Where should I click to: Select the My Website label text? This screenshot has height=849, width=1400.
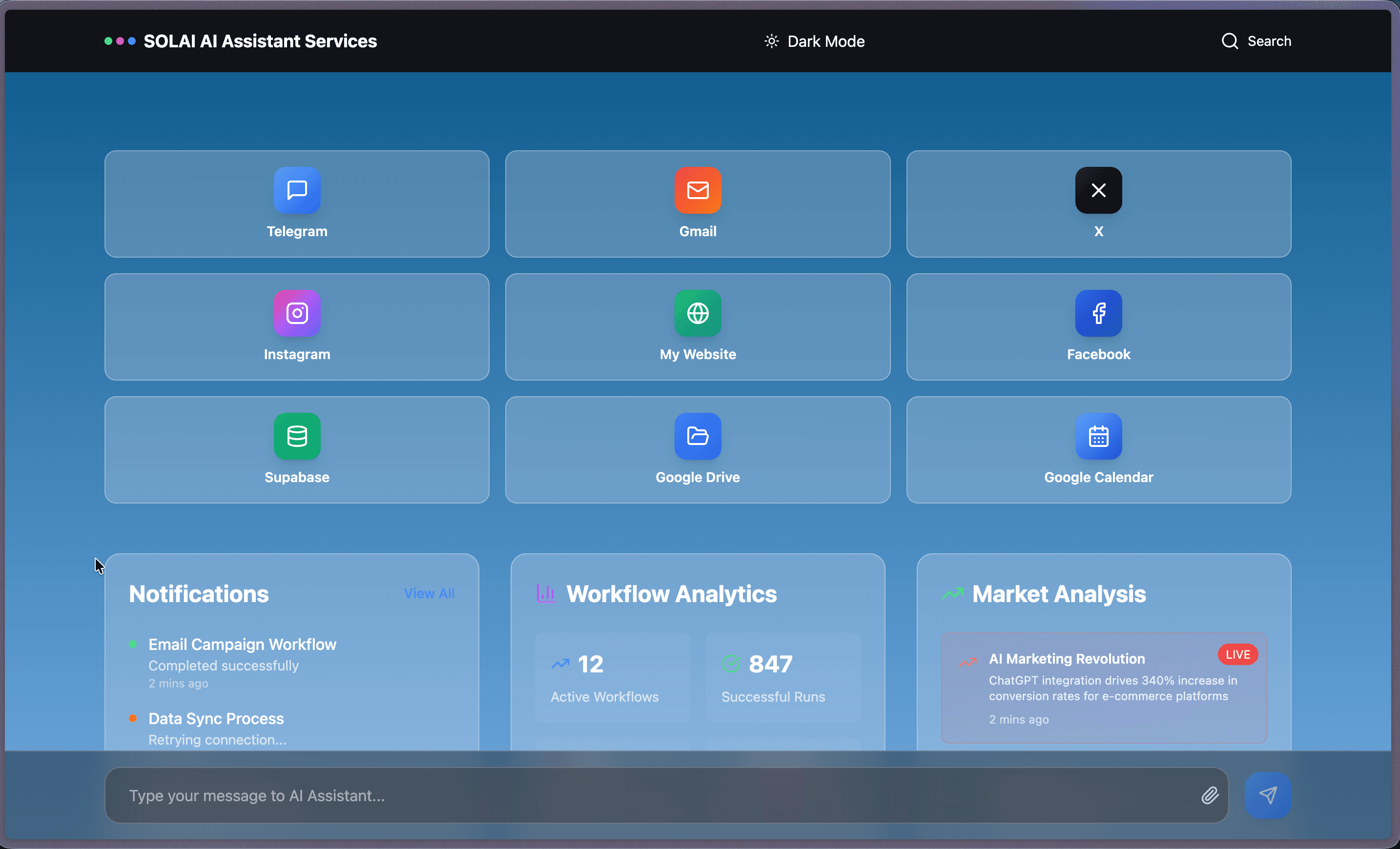pyautogui.click(x=698, y=354)
